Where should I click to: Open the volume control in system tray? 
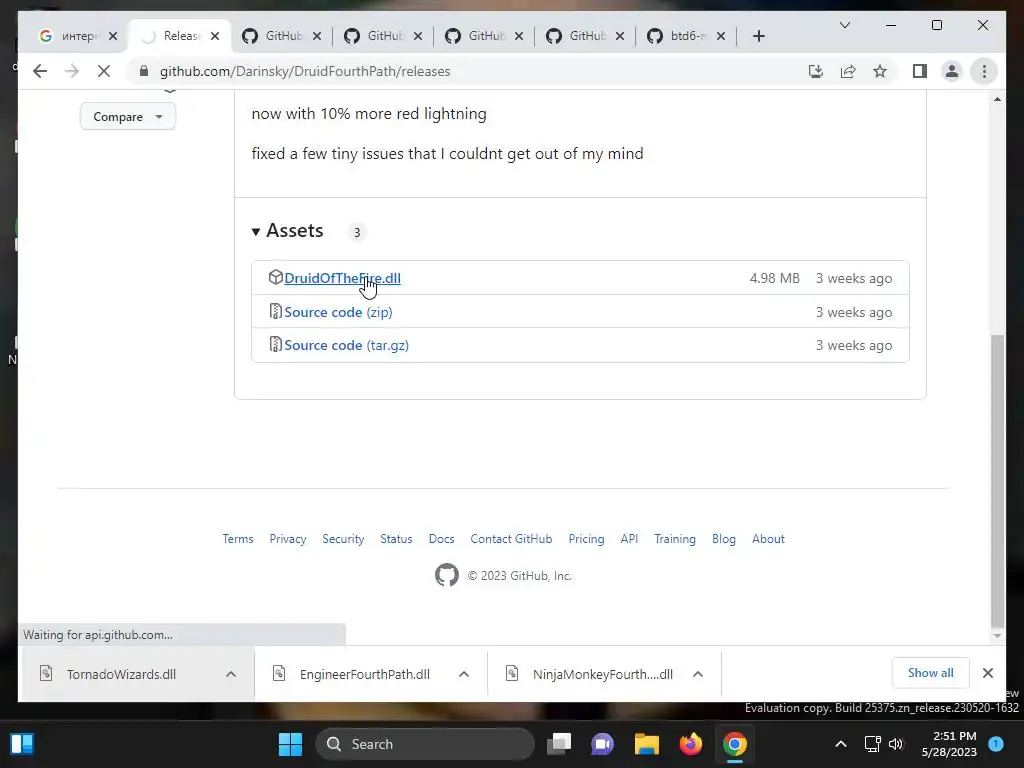[x=895, y=744]
